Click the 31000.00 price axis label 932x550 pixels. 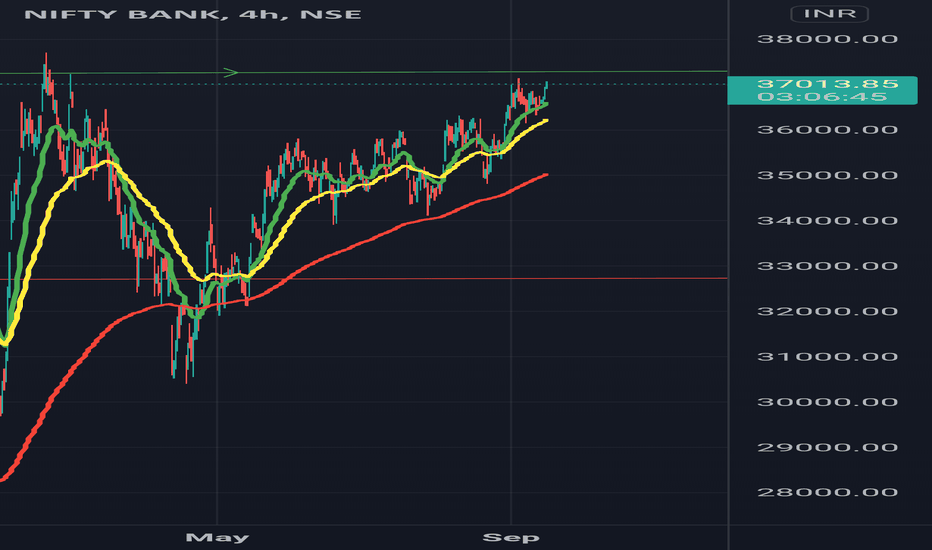click(827, 357)
